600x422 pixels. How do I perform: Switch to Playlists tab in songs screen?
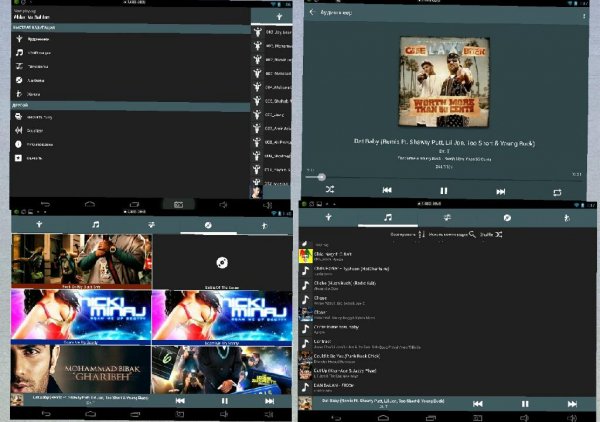447,217
